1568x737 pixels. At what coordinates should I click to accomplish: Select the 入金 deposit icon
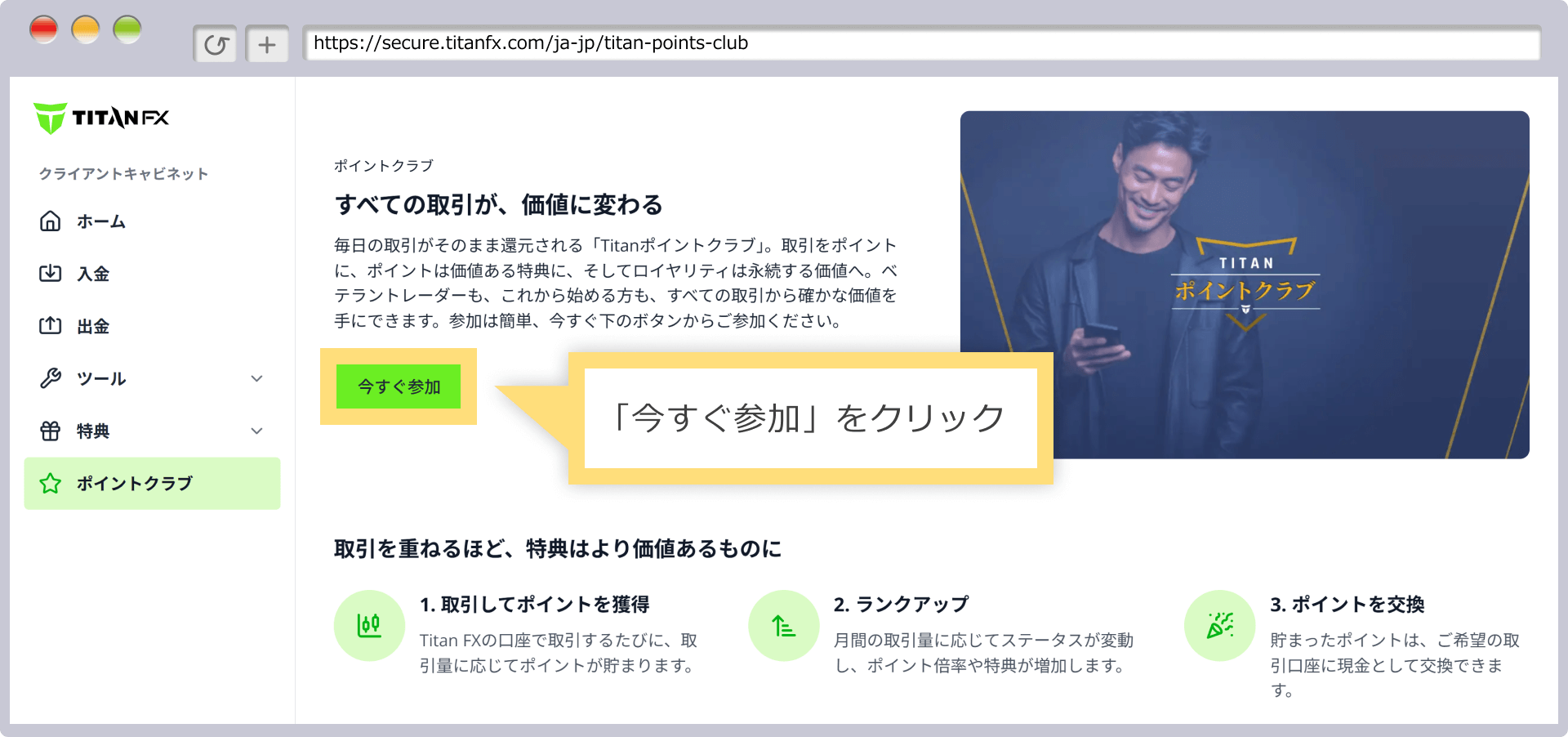(50, 274)
